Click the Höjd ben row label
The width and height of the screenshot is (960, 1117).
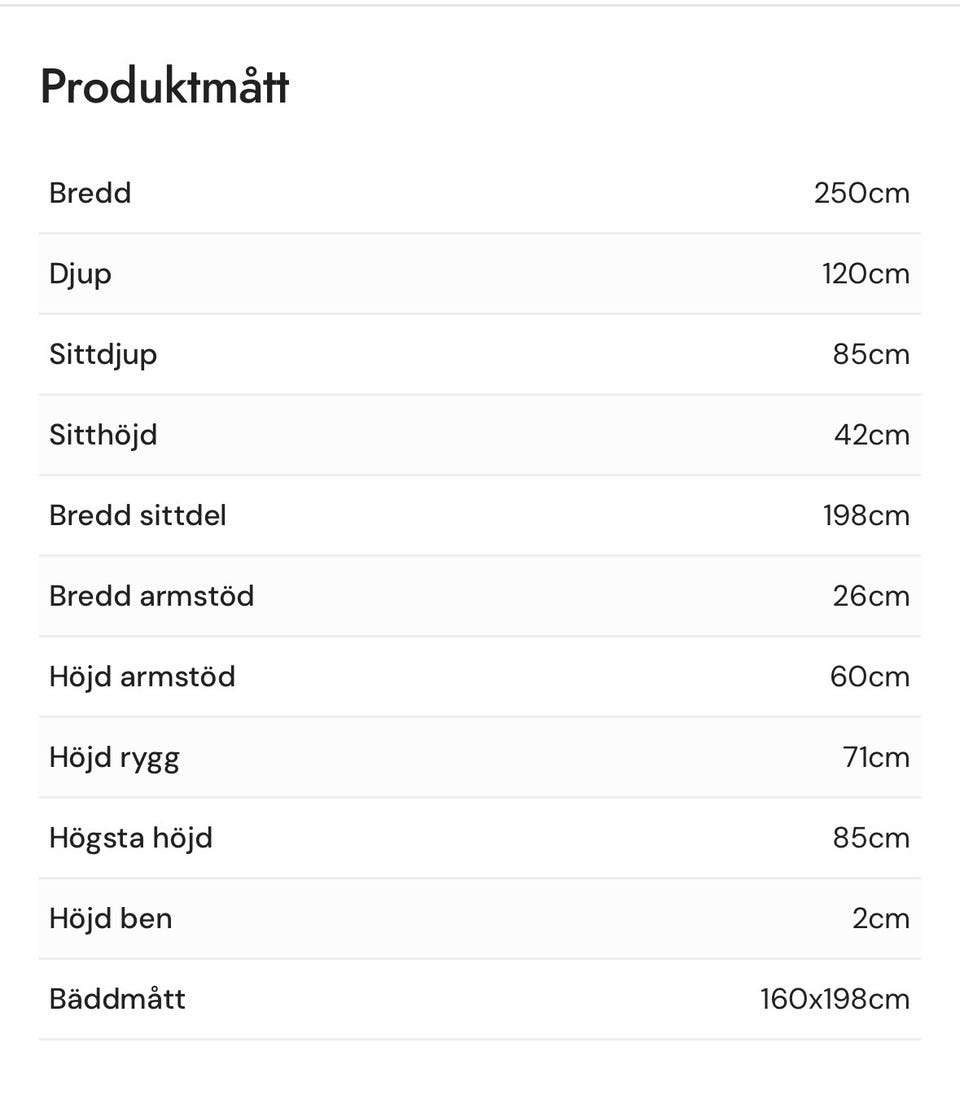[x=110, y=919]
